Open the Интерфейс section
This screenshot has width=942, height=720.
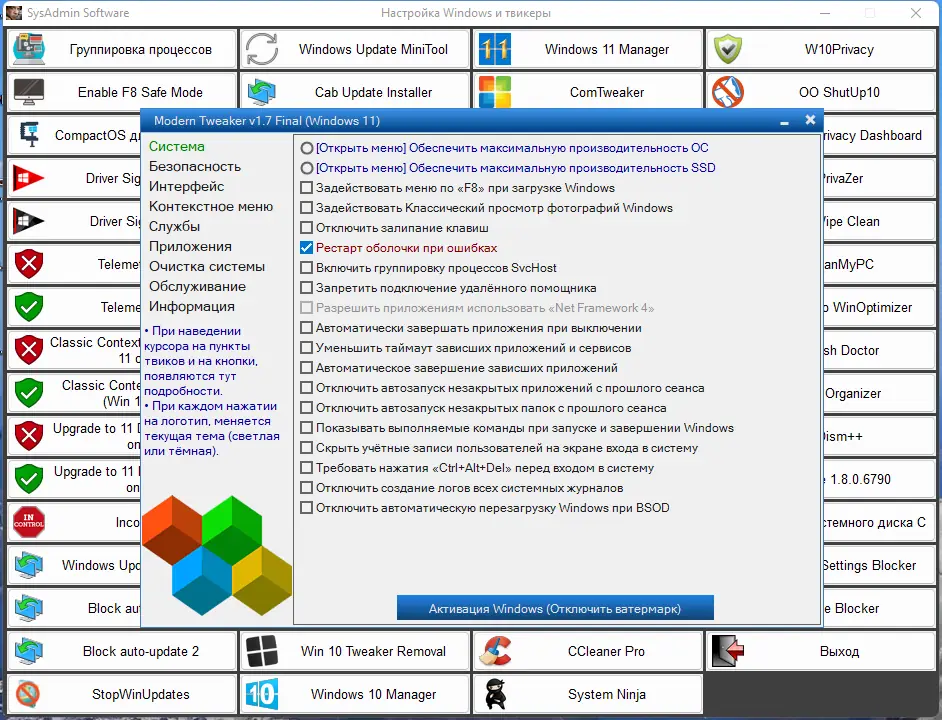[186, 186]
